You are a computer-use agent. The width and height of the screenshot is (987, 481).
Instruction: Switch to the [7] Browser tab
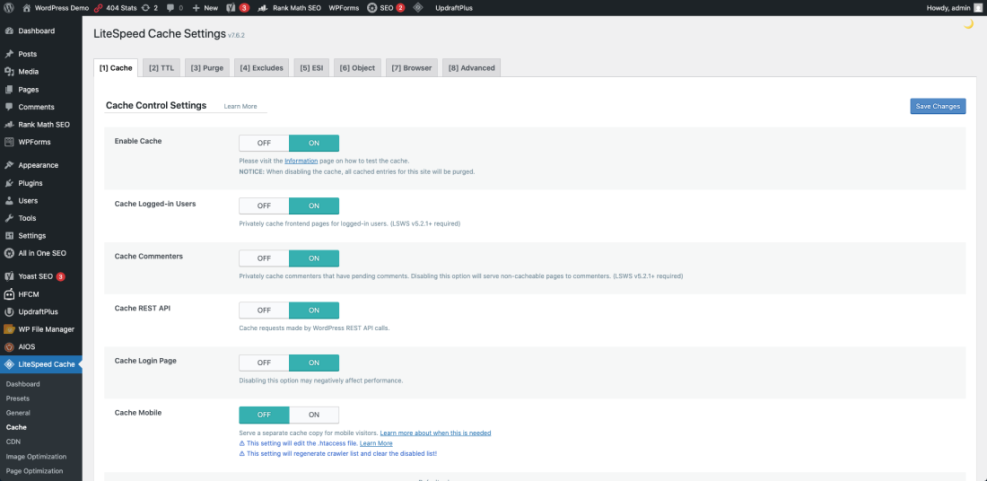tap(412, 68)
